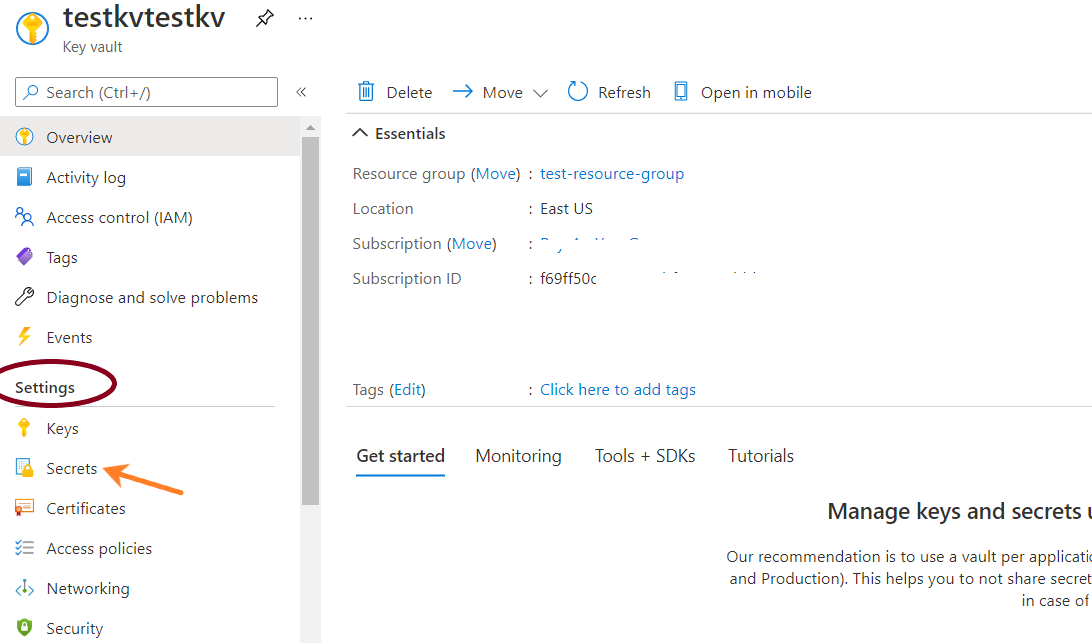The height and width of the screenshot is (643, 1092).
Task: Go to Events in the sidebar
Action: point(69,338)
